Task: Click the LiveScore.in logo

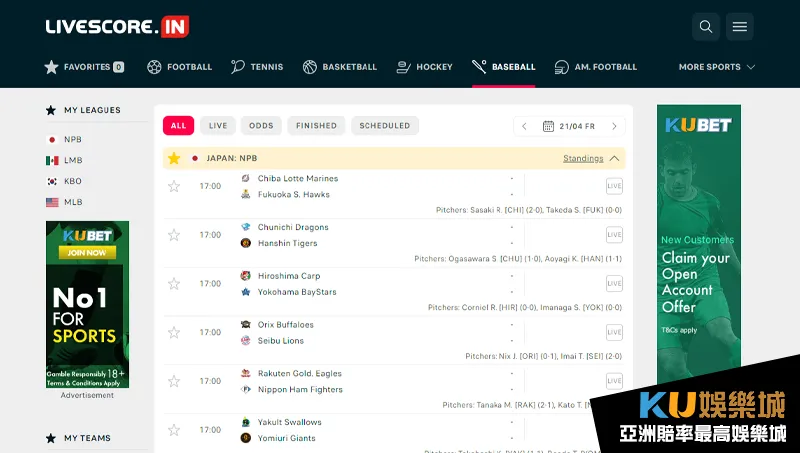Action: (117, 27)
